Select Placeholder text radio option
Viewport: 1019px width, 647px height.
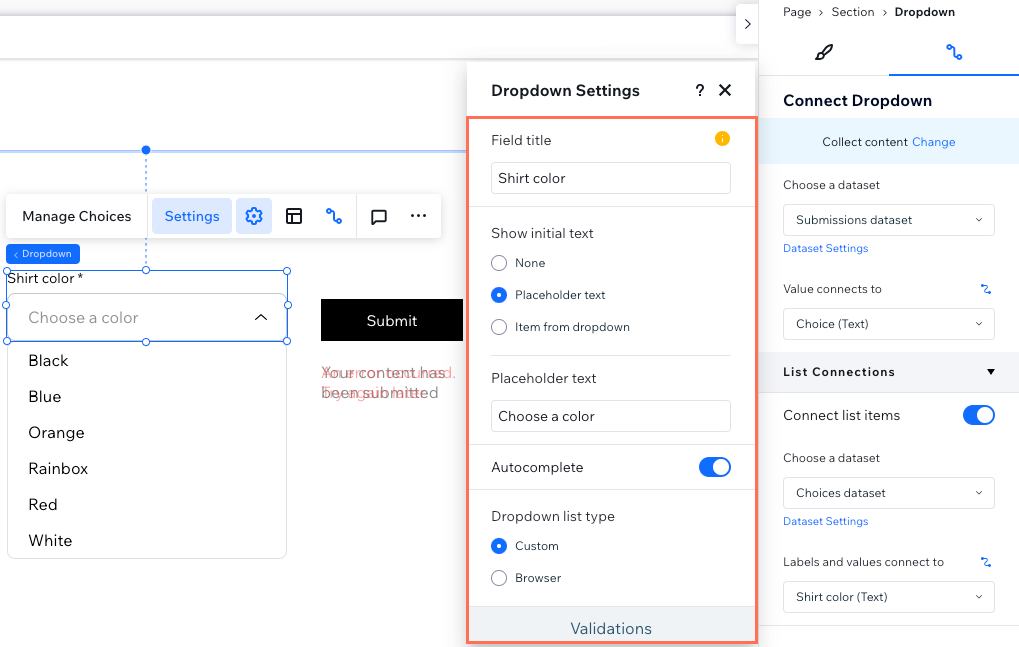tap(499, 295)
